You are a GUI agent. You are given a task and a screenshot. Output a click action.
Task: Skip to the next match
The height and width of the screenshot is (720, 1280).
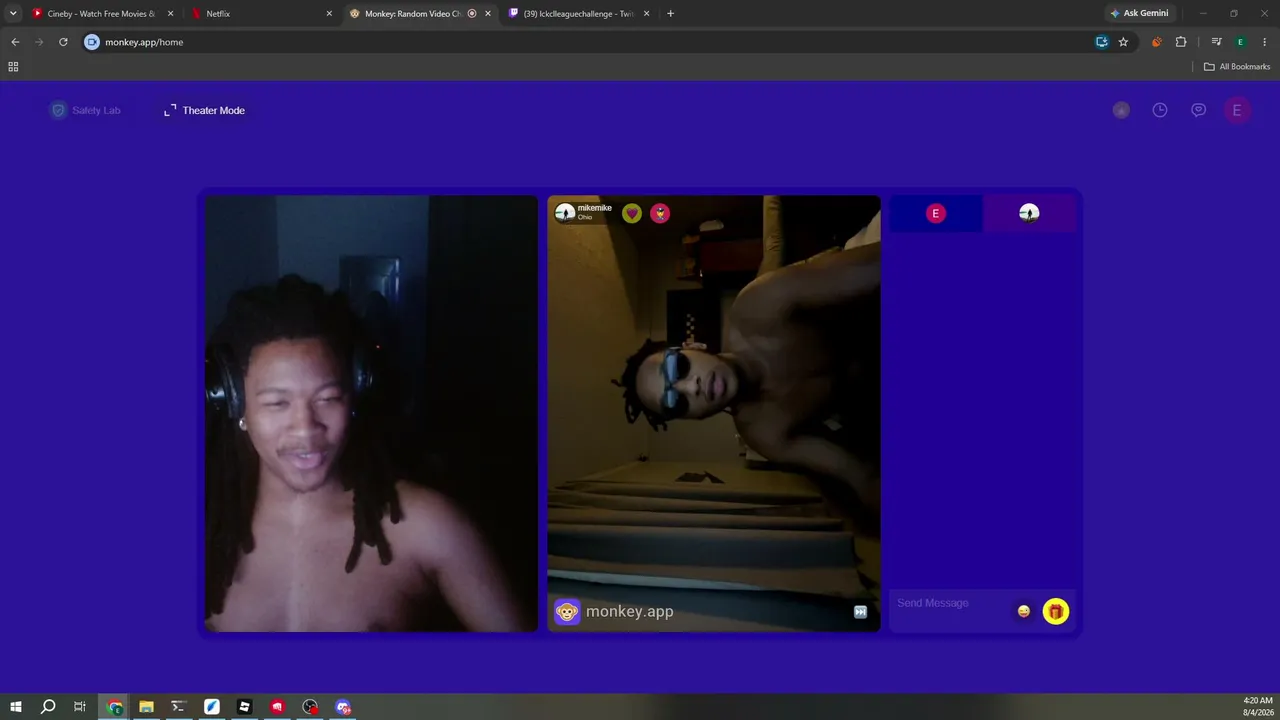coord(860,612)
